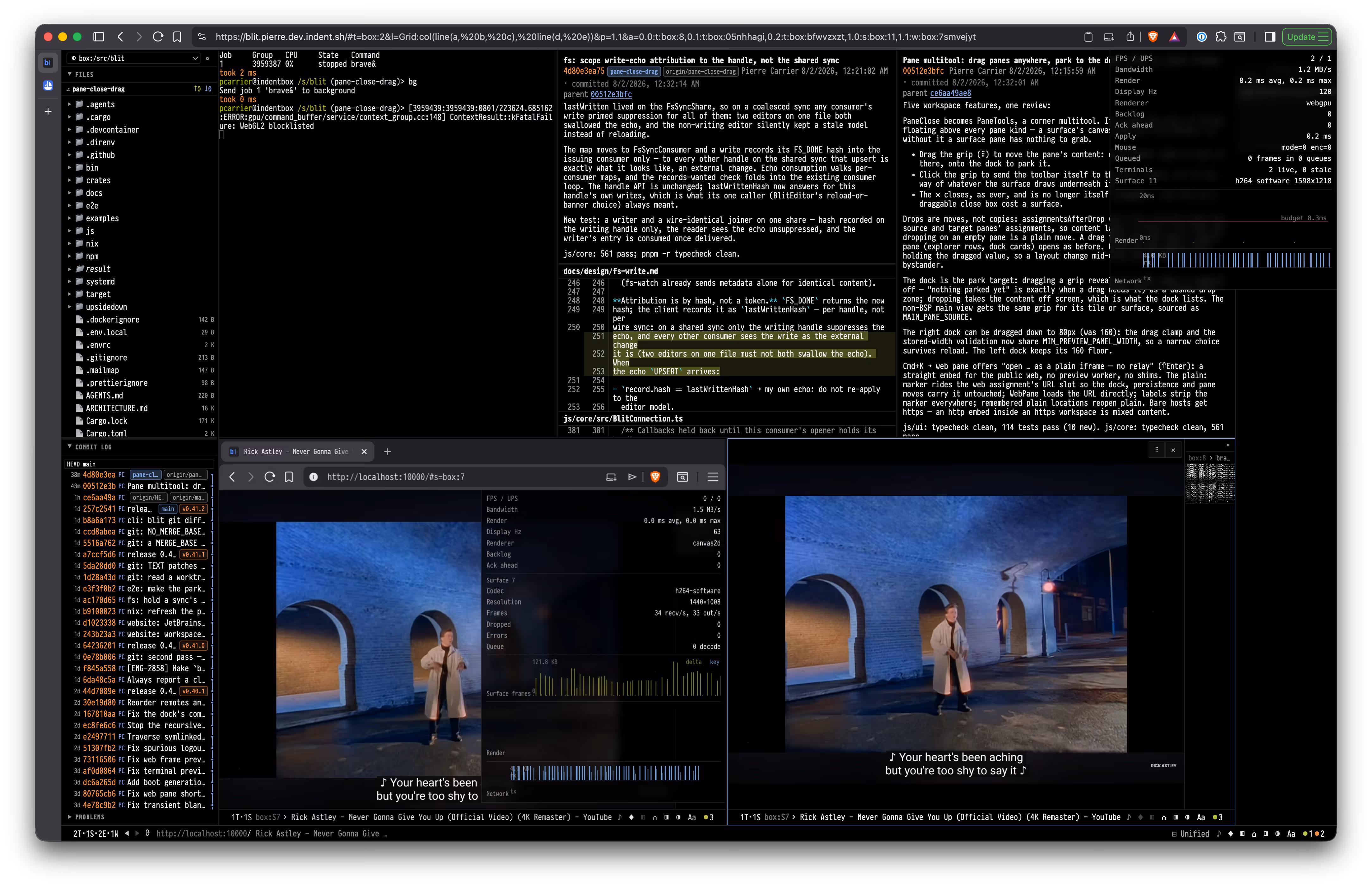
Task: Open Brave Shields in the outer address bar
Action: point(1153,37)
